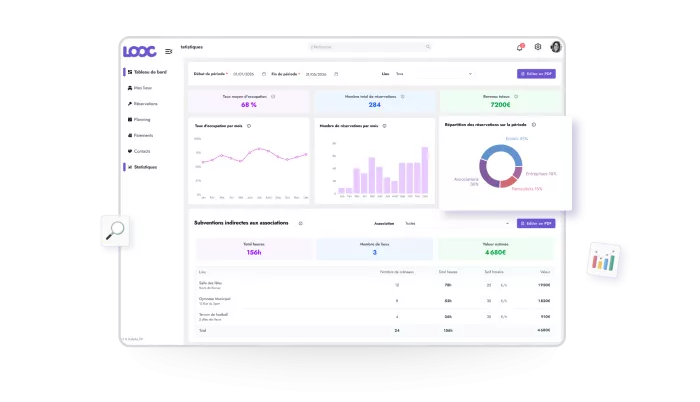Click the magnifier icon in the search bar
Screen dimensions: 700x402
(428, 46)
